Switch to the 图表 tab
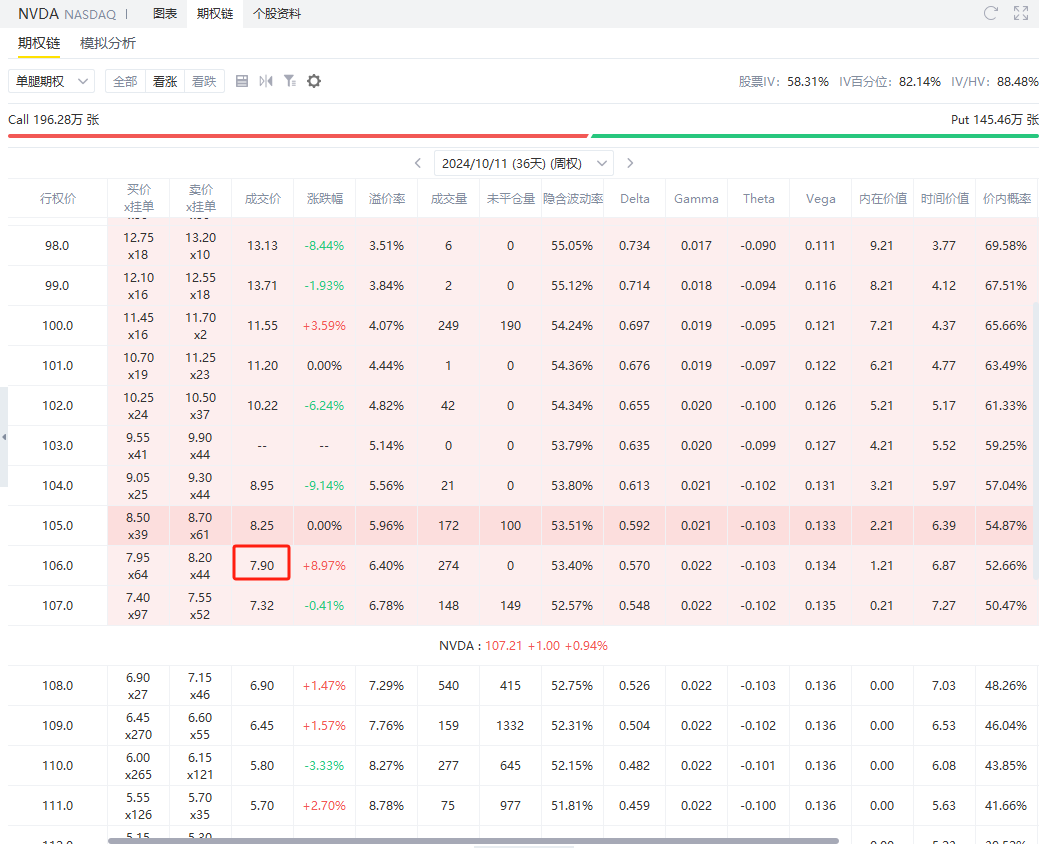 point(165,14)
